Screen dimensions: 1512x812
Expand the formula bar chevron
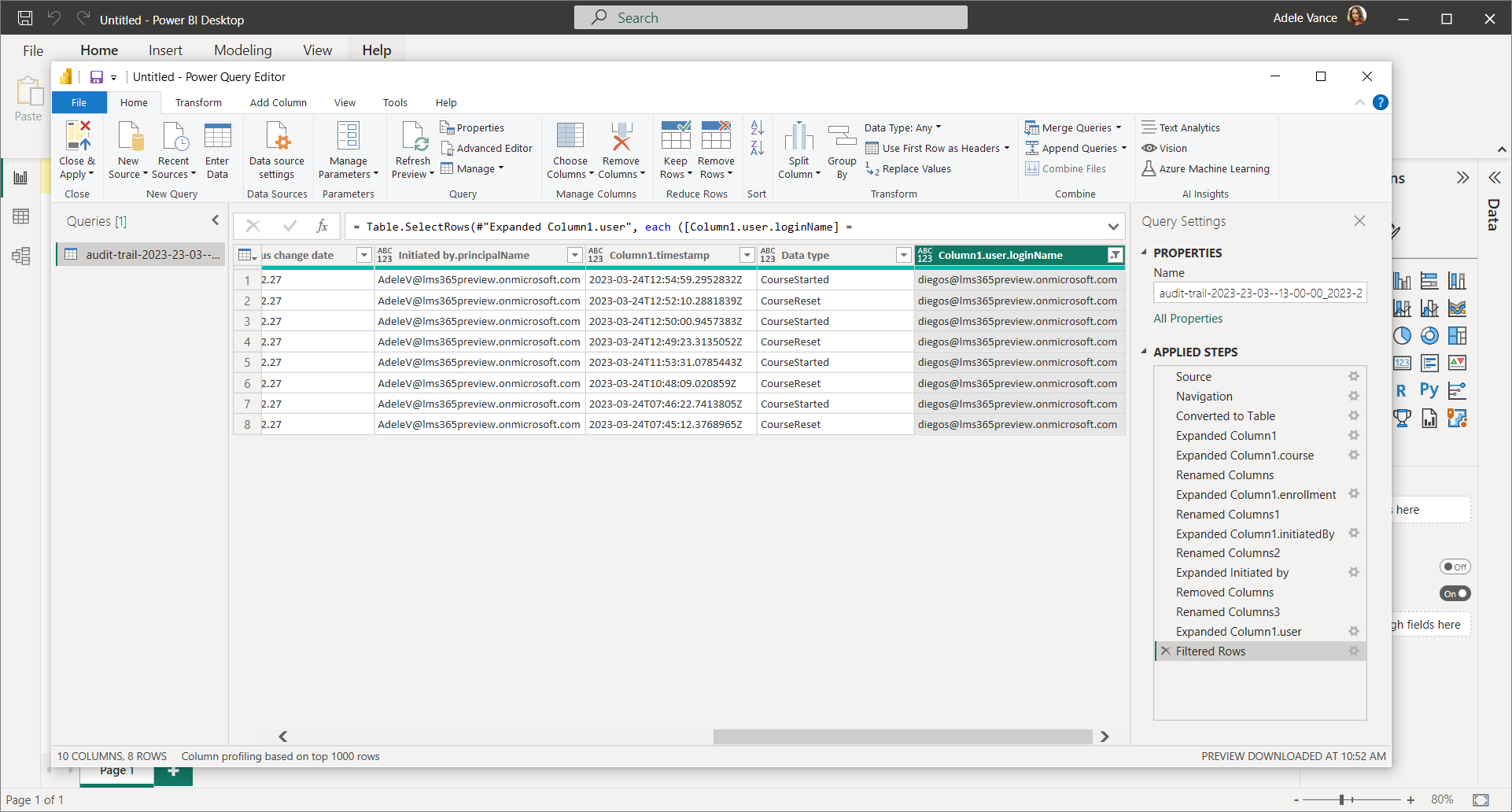pos(1113,227)
